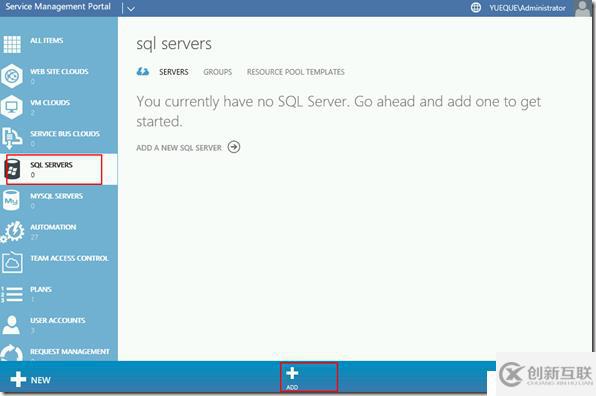Expand the portal header dropdown chevron
596x396 pixels.
pos(131,8)
